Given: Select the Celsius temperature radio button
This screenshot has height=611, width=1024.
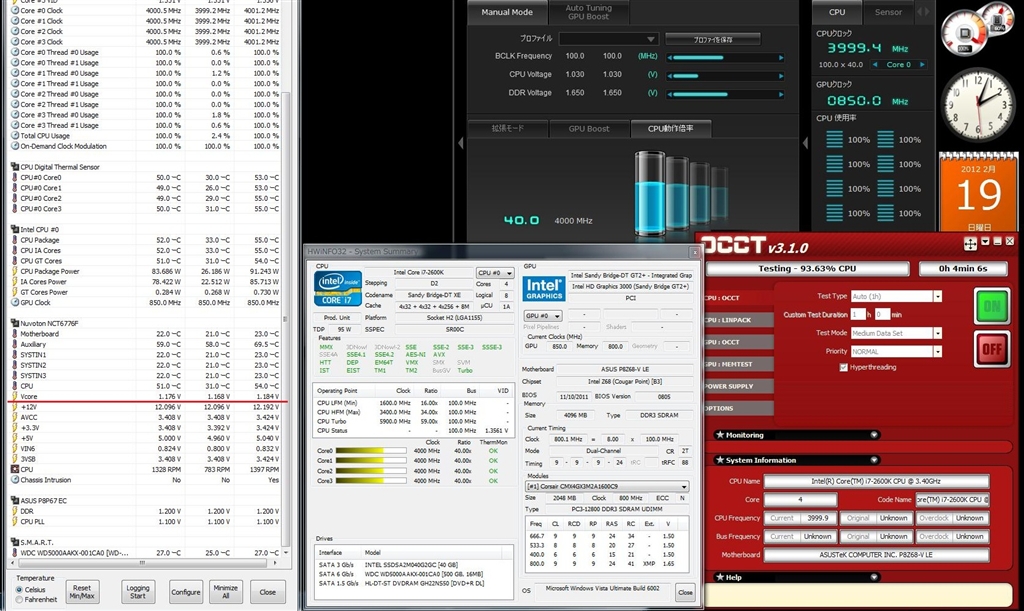Looking at the screenshot, I should click(19, 589).
